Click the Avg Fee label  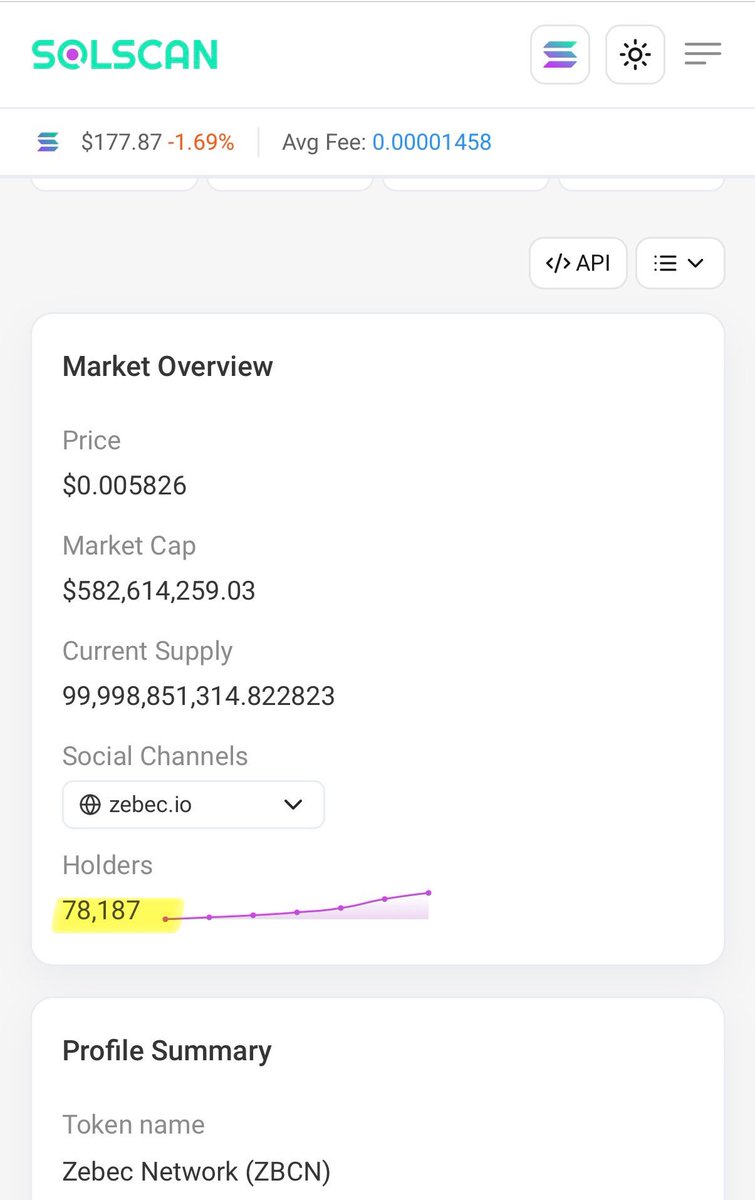(x=324, y=142)
